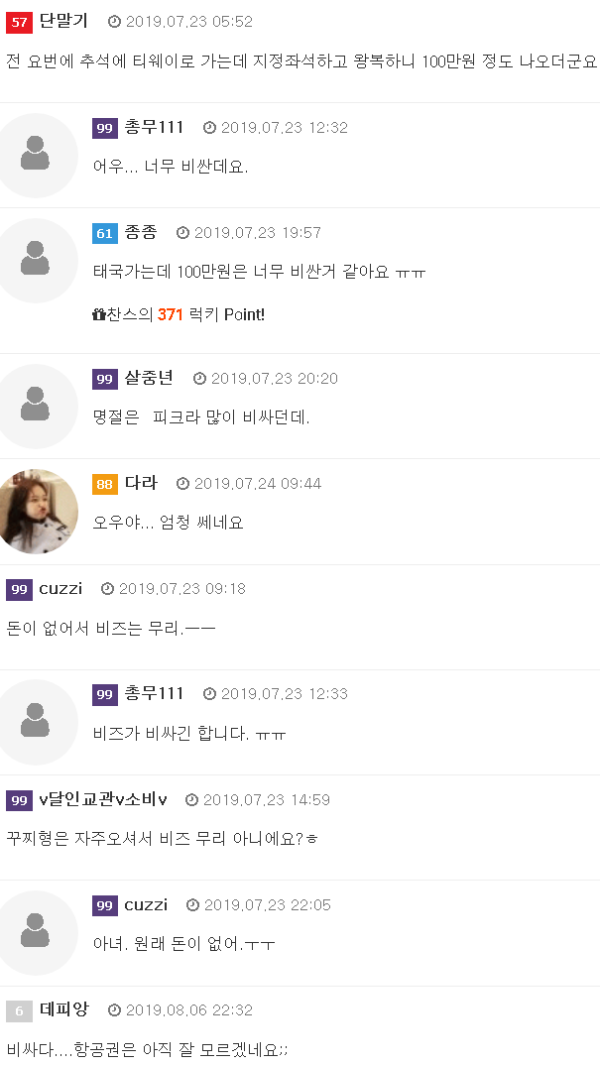The height and width of the screenshot is (1065, 600).
Task: Open 총무111's name on the 12:32 comment
Action: (x=154, y=127)
